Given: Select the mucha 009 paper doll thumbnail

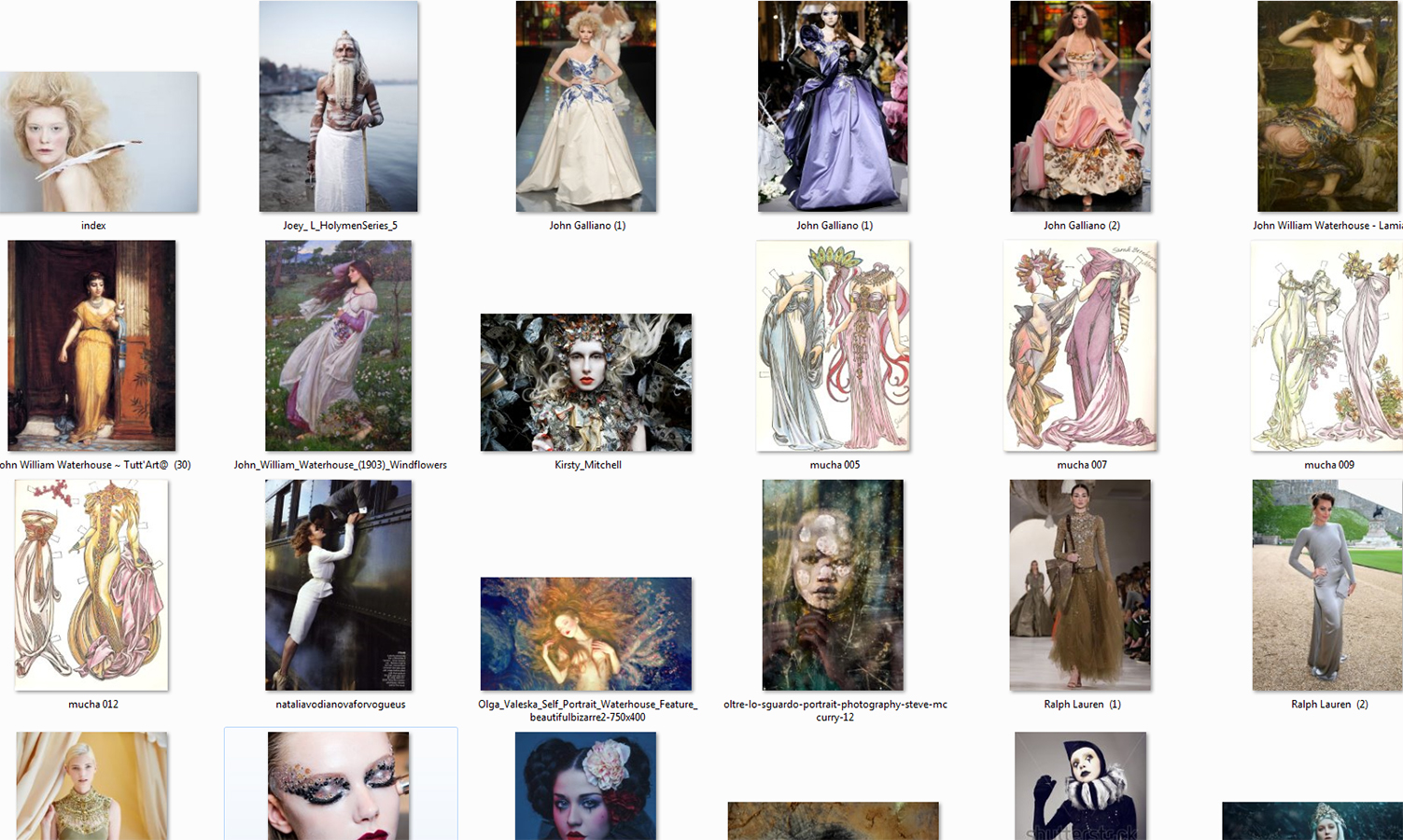Looking at the screenshot, I should tap(1326, 345).
